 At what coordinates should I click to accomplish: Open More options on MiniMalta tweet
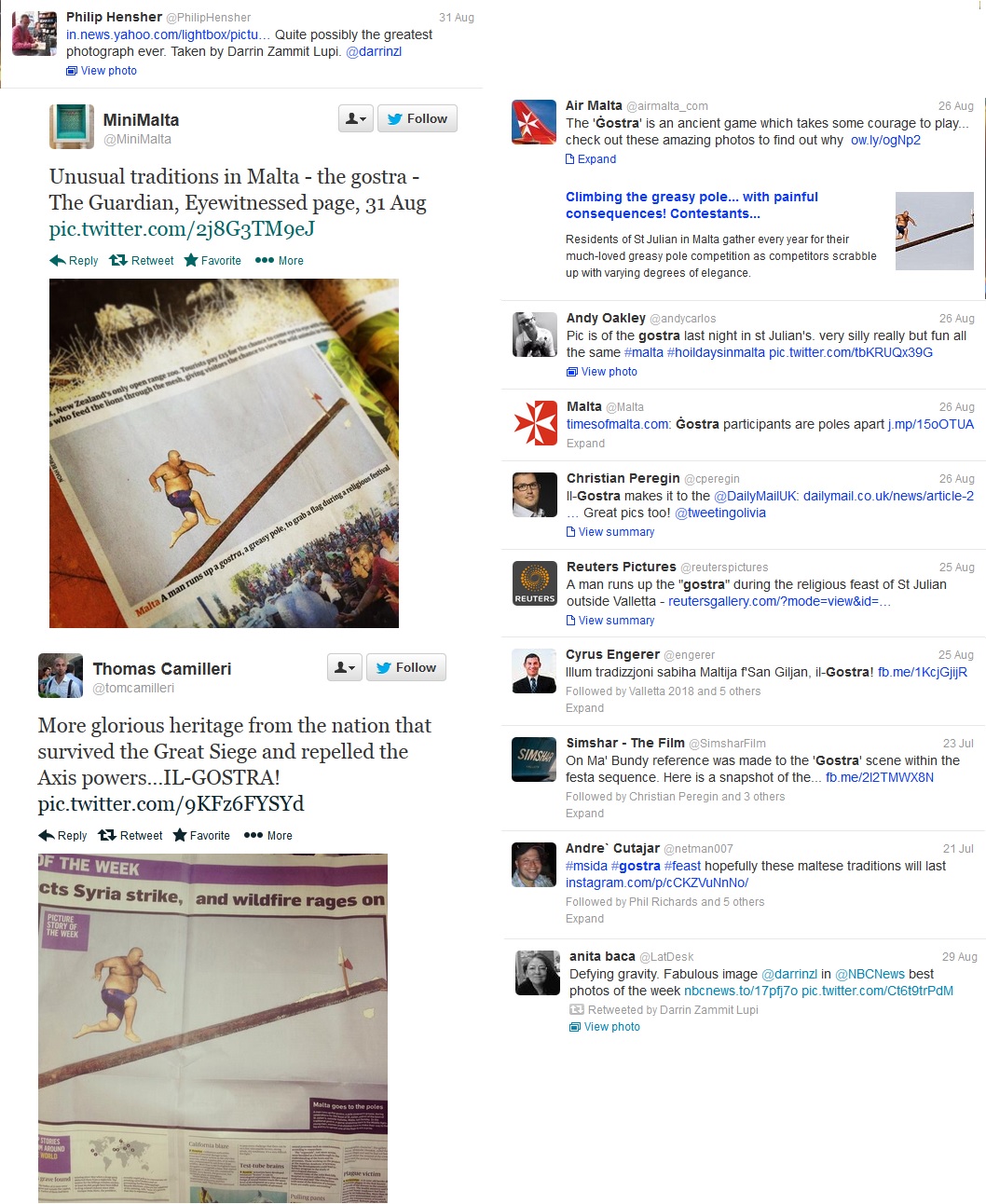click(280, 261)
